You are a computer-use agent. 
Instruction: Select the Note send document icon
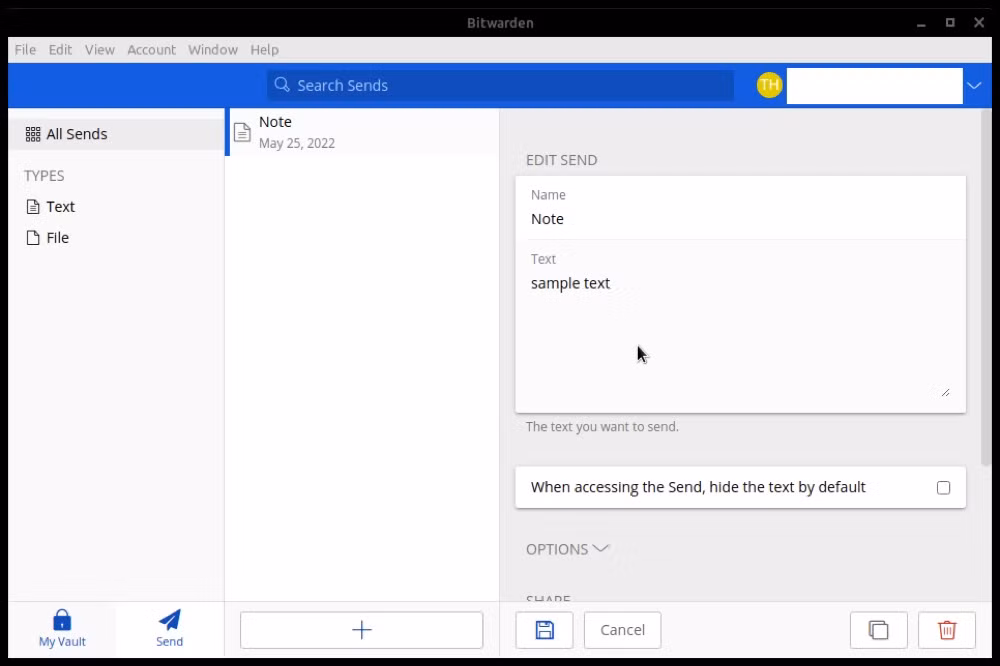[242, 132]
